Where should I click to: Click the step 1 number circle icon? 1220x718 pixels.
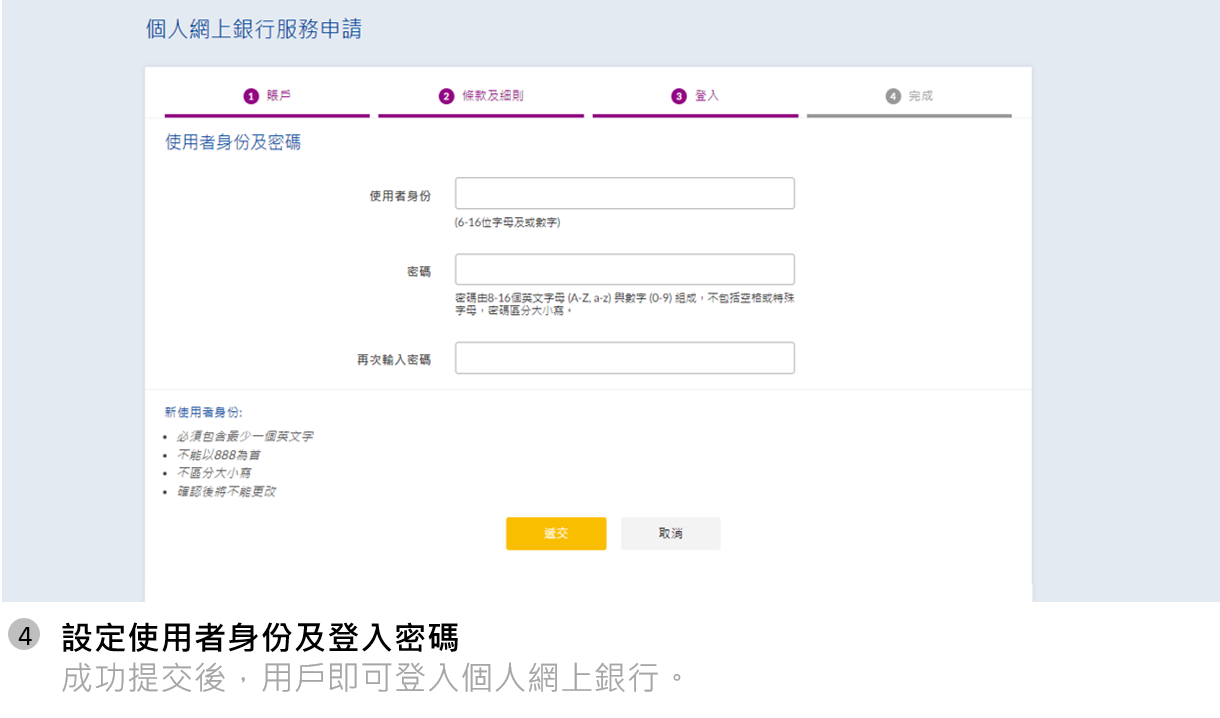pos(251,96)
